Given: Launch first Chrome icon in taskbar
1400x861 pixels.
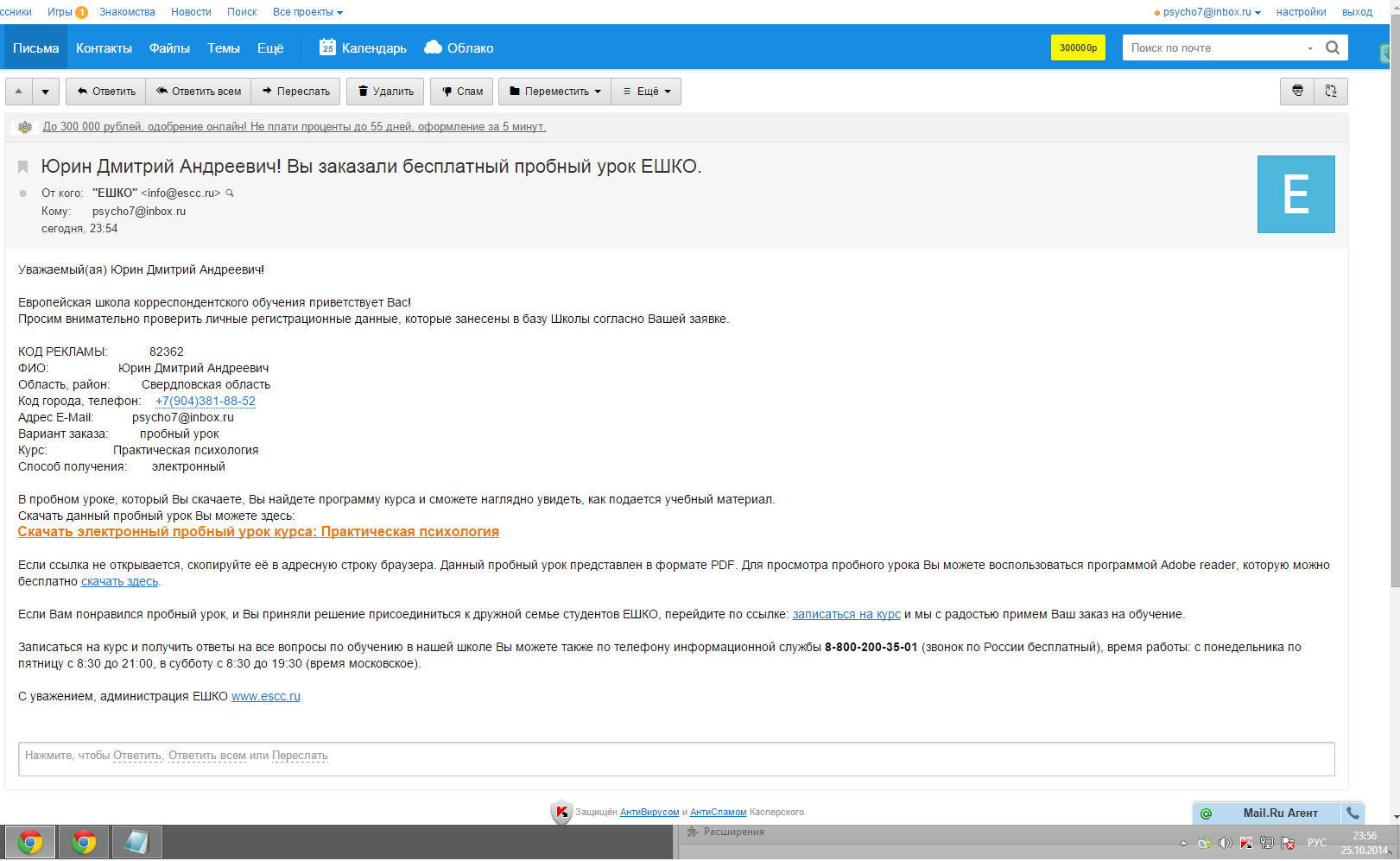Looking at the screenshot, I should coord(30,842).
